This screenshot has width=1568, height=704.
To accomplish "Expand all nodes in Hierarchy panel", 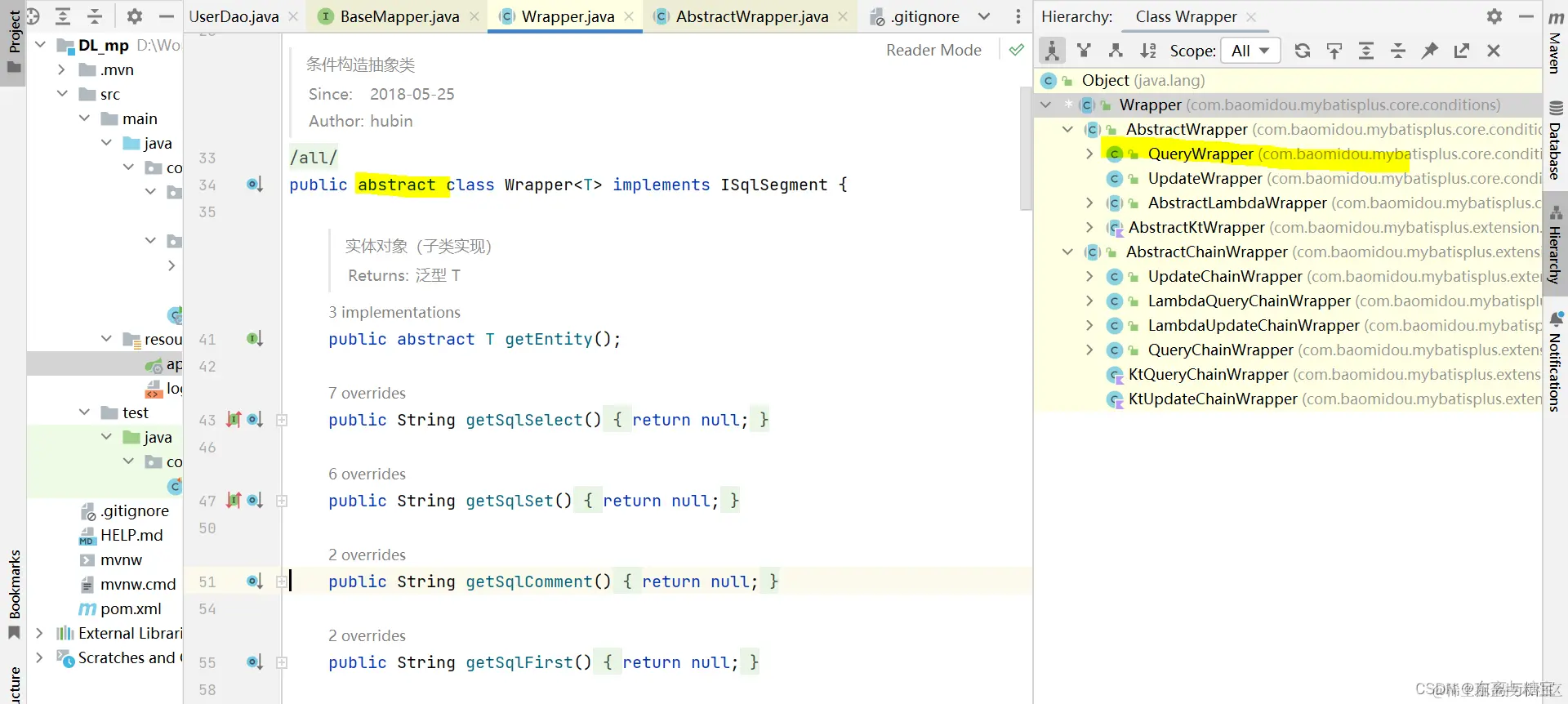I will [x=1366, y=51].
